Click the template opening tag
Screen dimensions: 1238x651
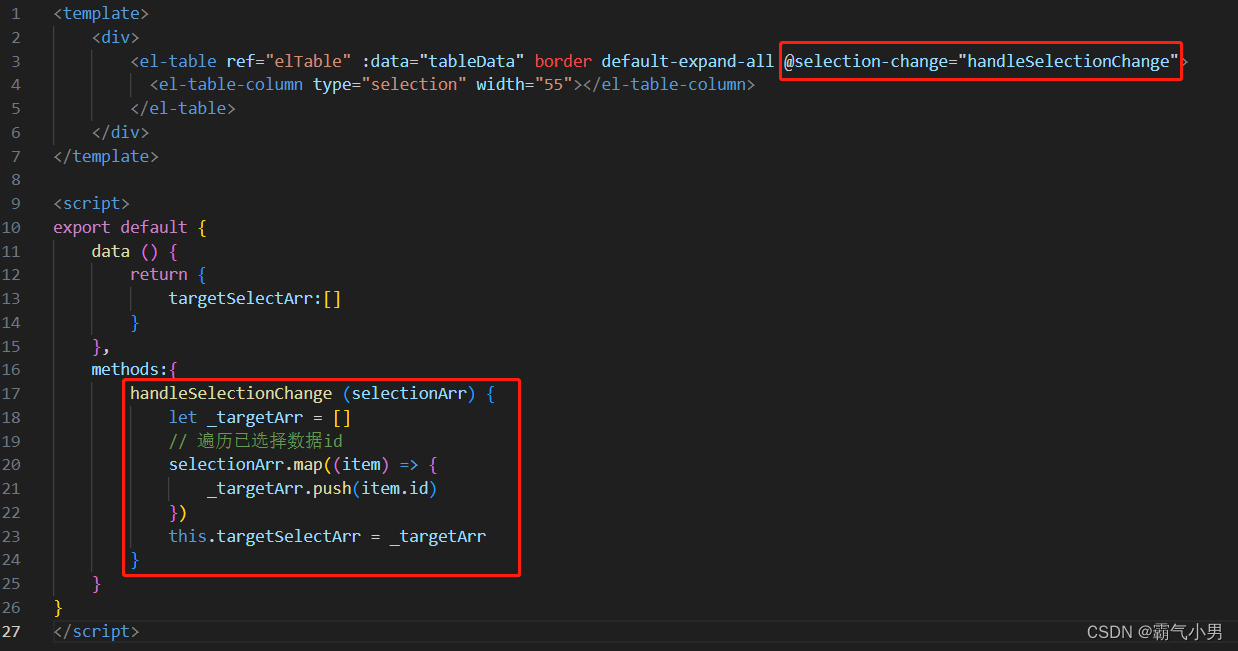pyautogui.click(x=100, y=13)
